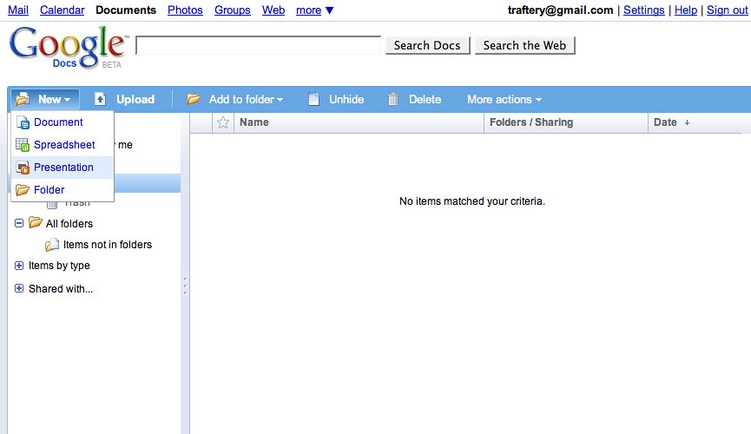Toggle the star column header
Viewport: 751px width, 434px height.
[x=223, y=122]
